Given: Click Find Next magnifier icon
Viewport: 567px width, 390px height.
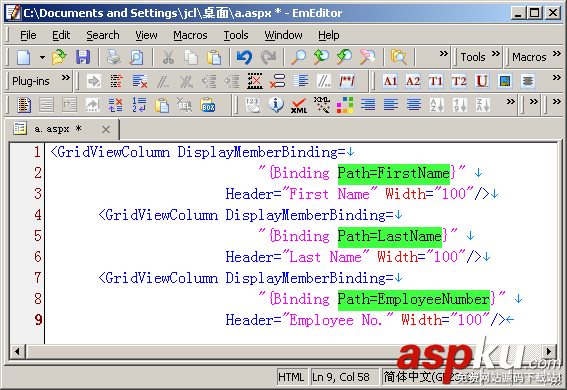Looking at the screenshot, I should (x=321, y=57).
